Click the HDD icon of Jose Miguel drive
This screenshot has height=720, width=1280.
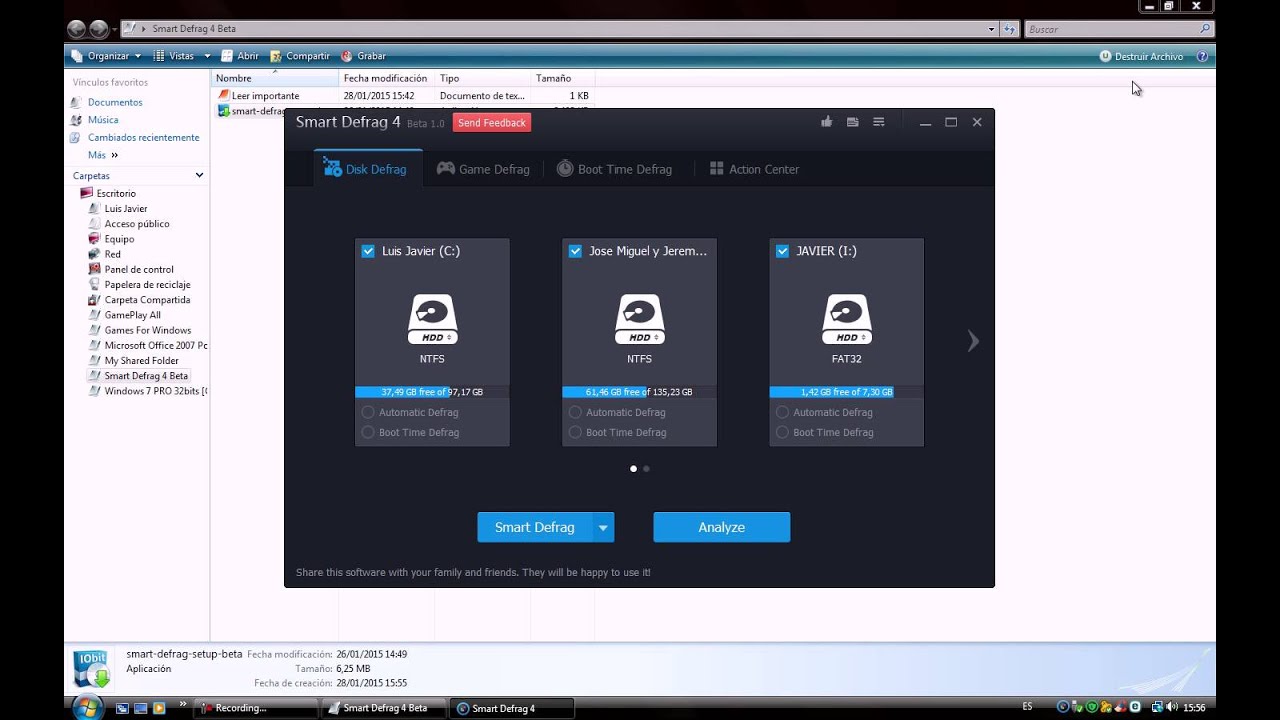639,320
